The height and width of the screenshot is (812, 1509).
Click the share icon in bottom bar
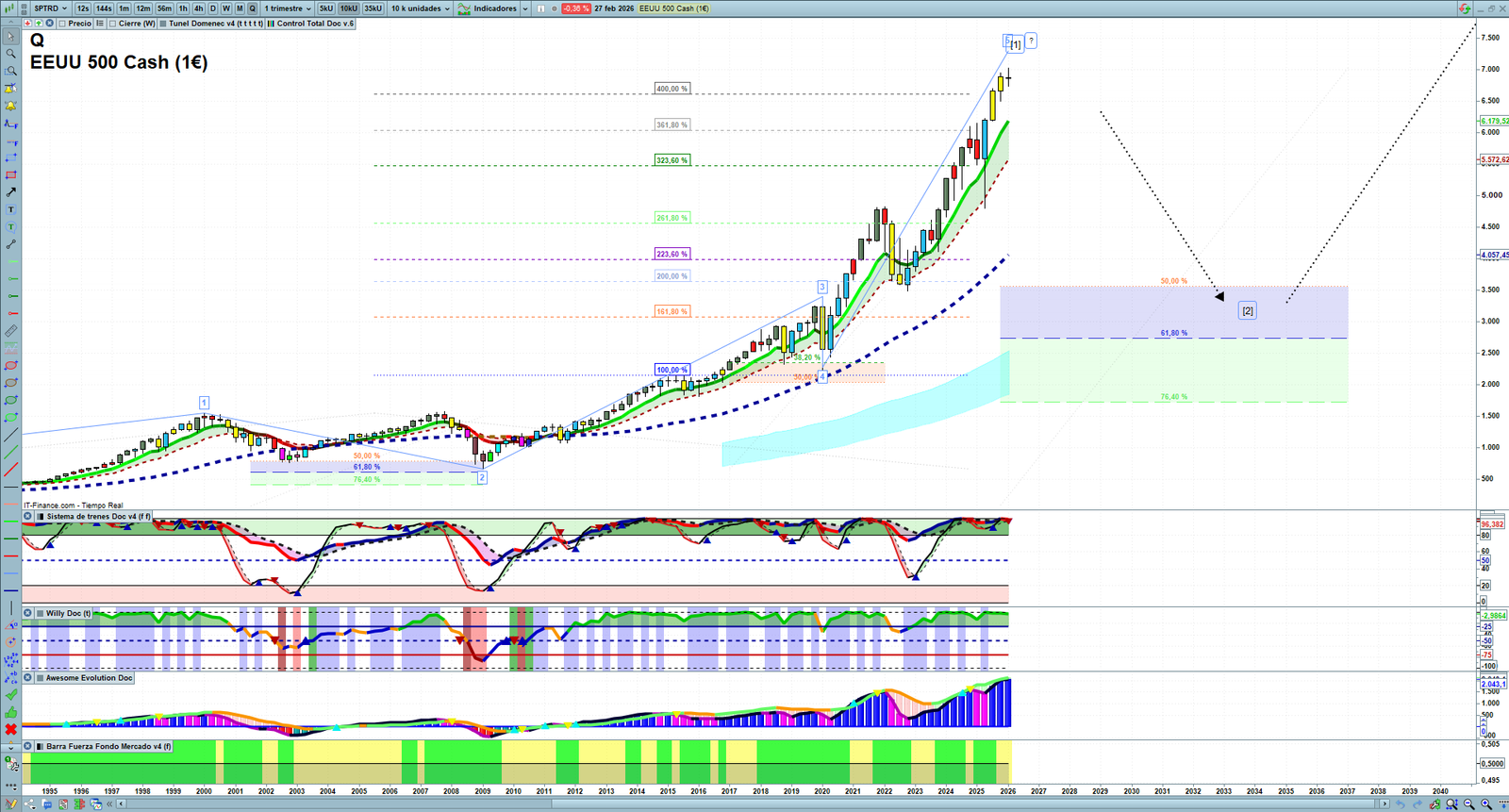click(x=29, y=804)
